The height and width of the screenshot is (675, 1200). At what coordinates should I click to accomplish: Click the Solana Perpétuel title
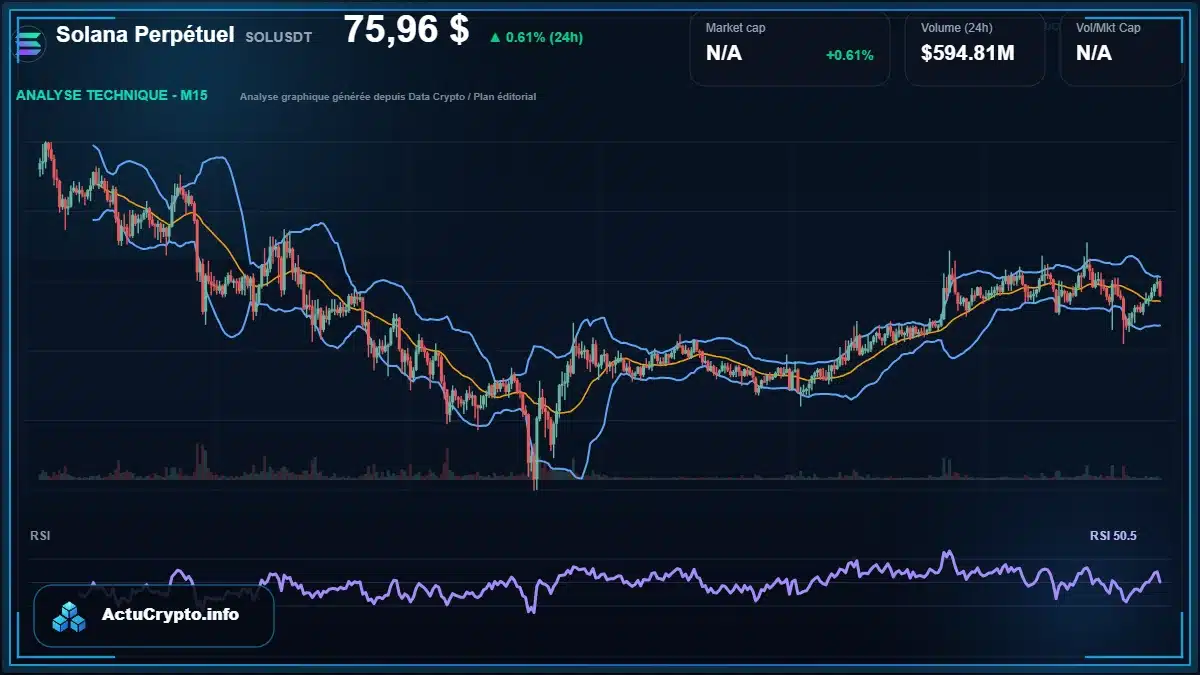(145, 34)
